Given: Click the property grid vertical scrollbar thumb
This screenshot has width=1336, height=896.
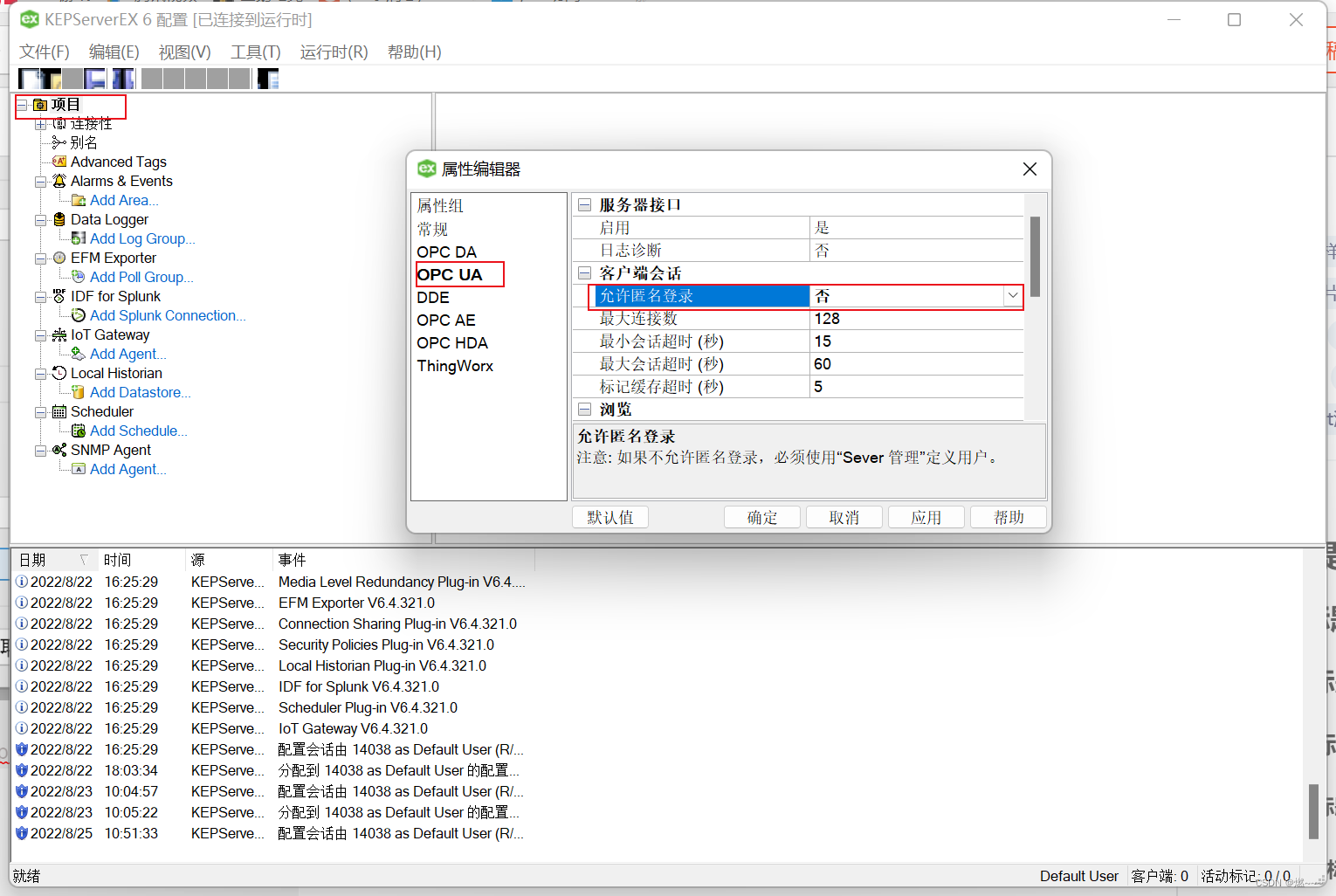Looking at the screenshot, I should point(1036,257).
